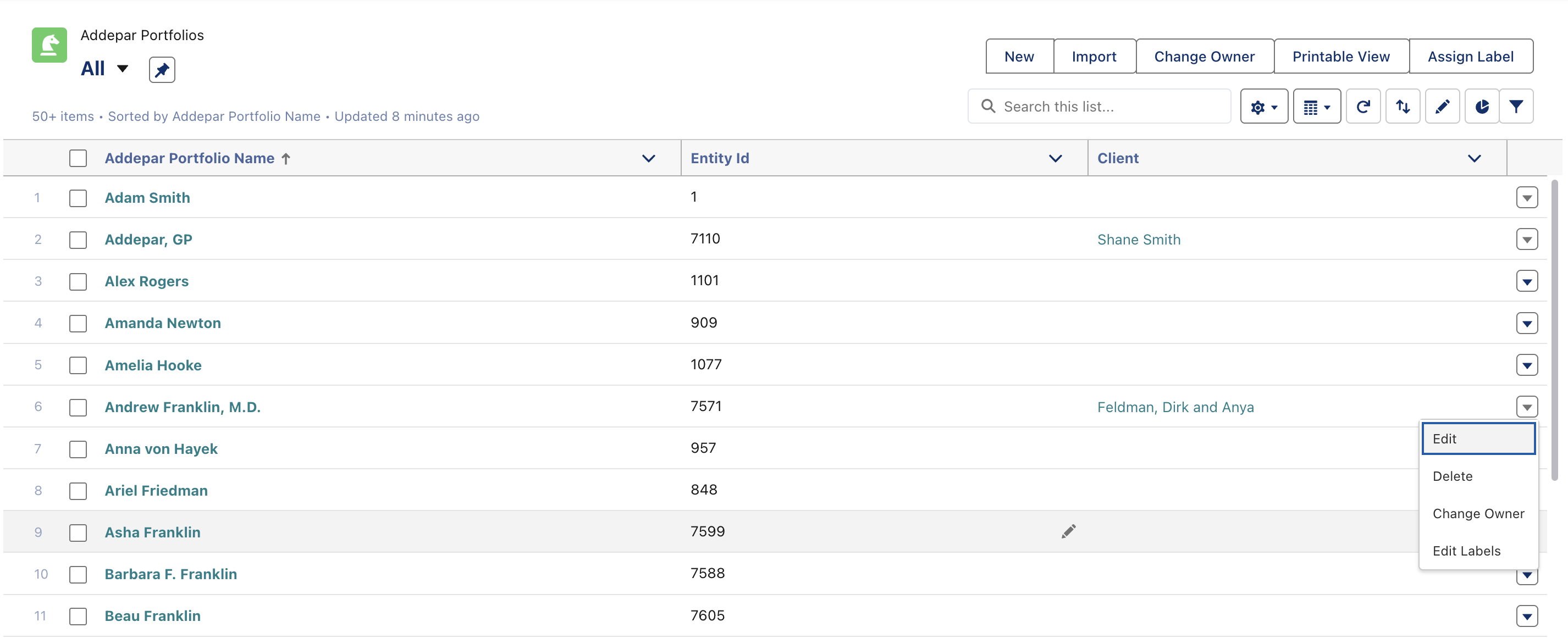The image size is (1568, 644).
Task: Open Printable View
Action: pyautogui.click(x=1341, y=57)
